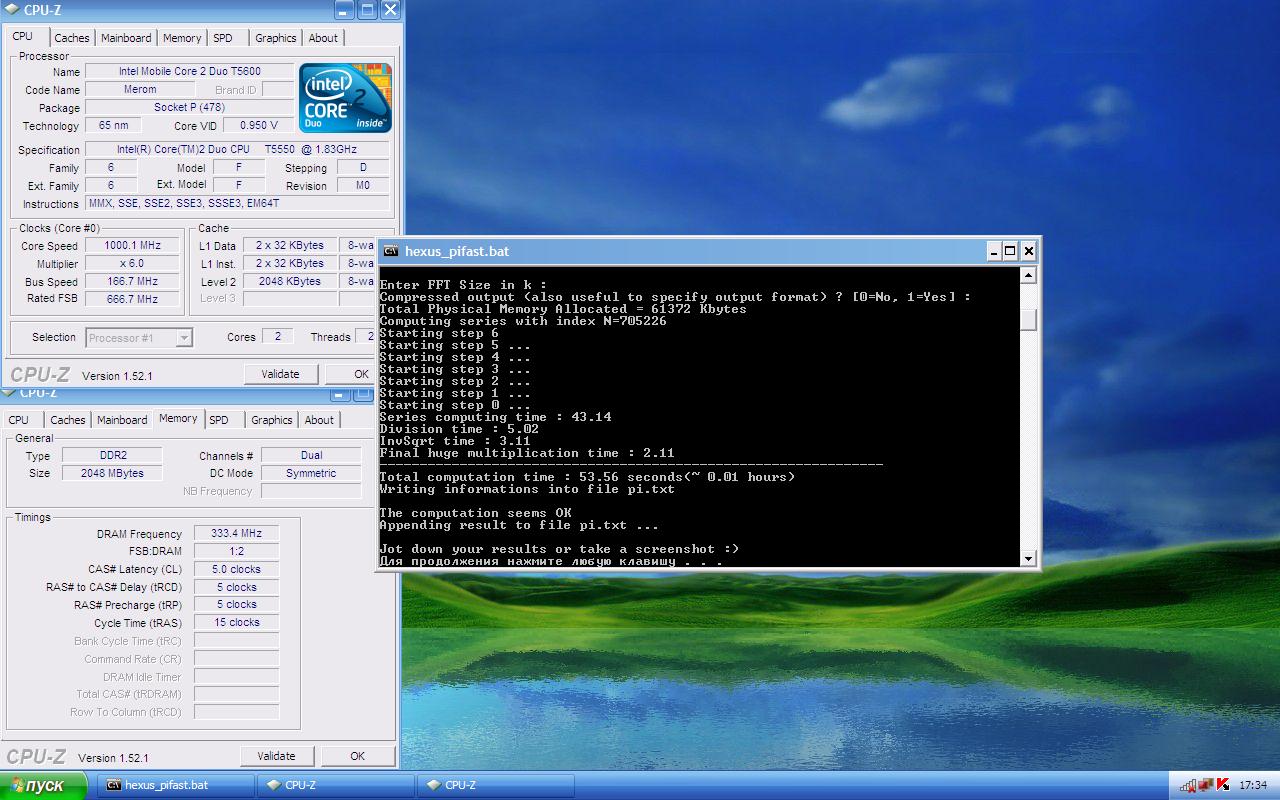The height and width of the screenshot is (800, 1280).
Task: Click the console vertical scrollbar thumb
Action: [x=1028, y=320]
